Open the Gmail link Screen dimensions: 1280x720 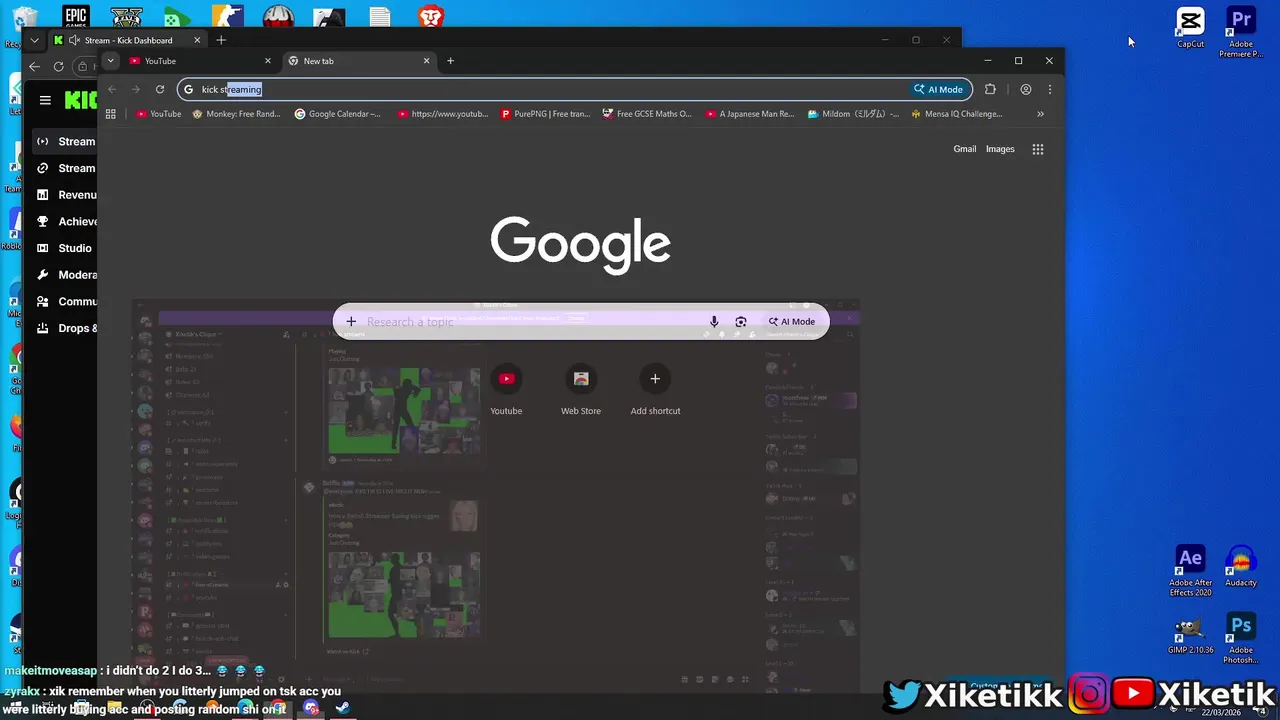pos(965,149)
